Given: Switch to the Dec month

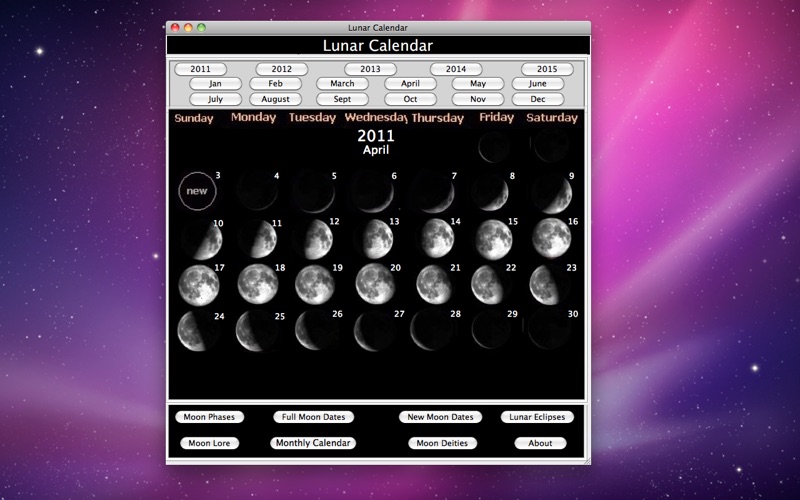Looking at the screenshot, I should pyautogui.click(x=538, y=99).
